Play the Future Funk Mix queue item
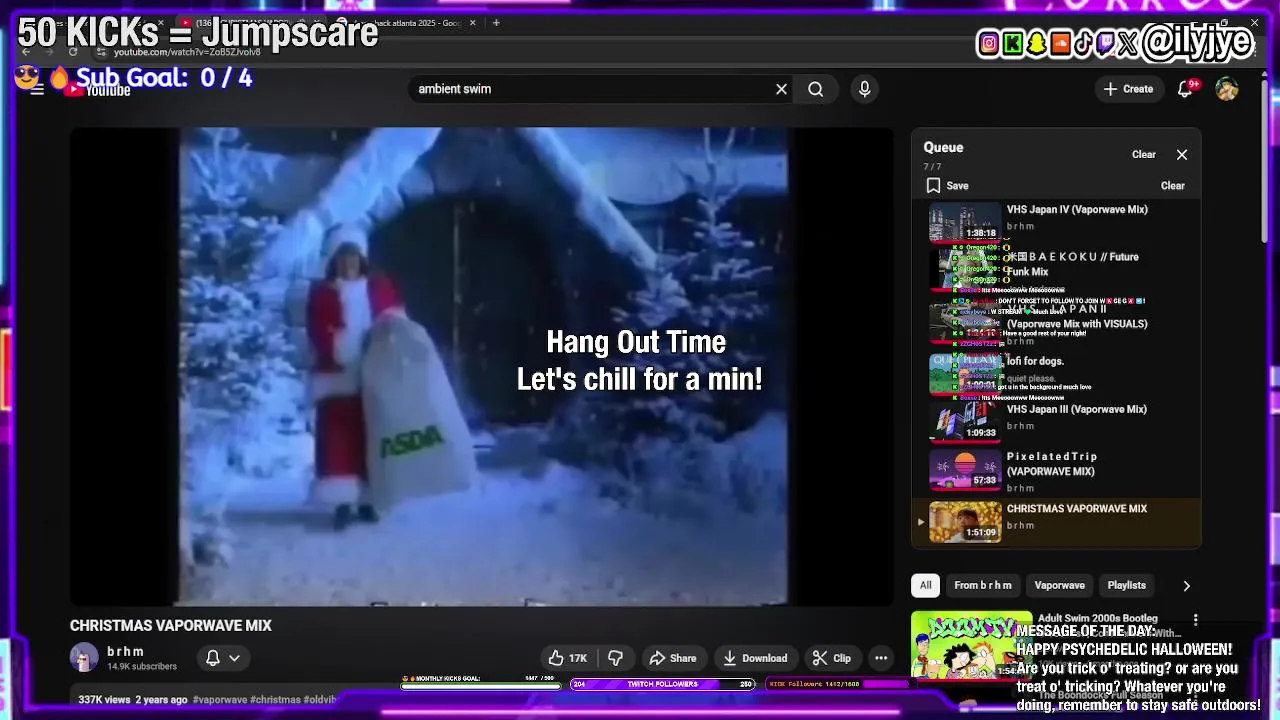1280x720 pixels. pyautogui.click(x=1056, y=267)
